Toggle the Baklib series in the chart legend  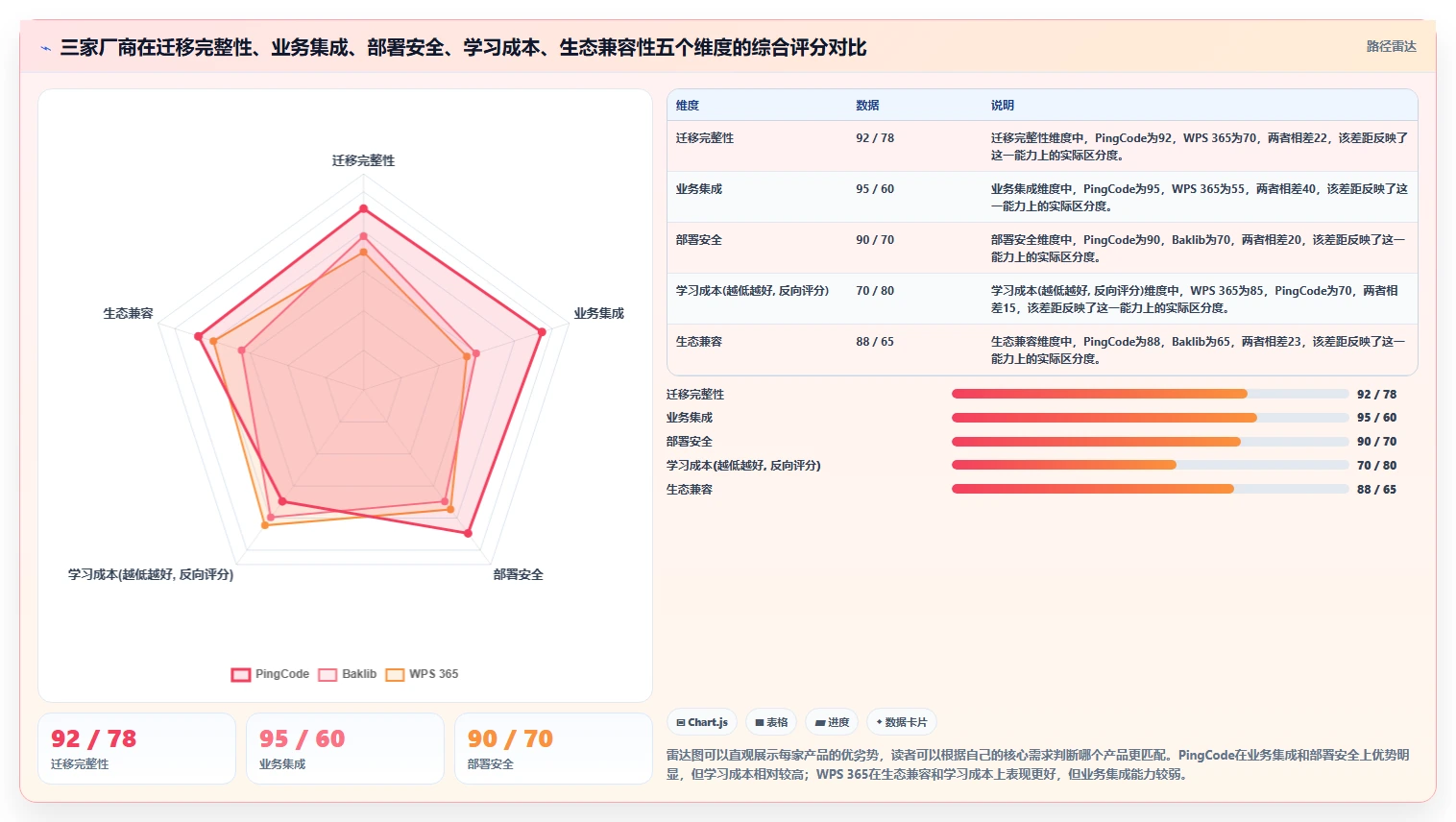tap(348, 674)
